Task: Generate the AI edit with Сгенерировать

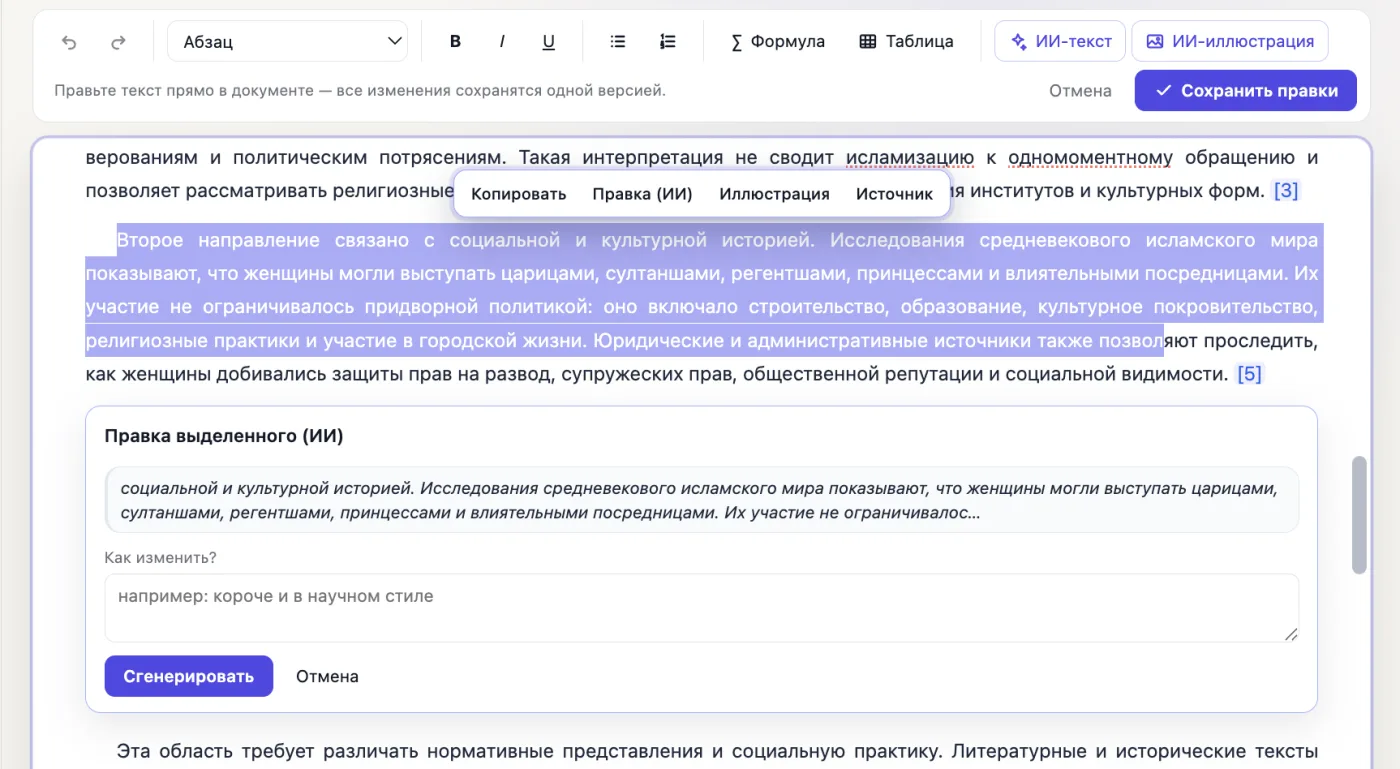Action: 189,676
